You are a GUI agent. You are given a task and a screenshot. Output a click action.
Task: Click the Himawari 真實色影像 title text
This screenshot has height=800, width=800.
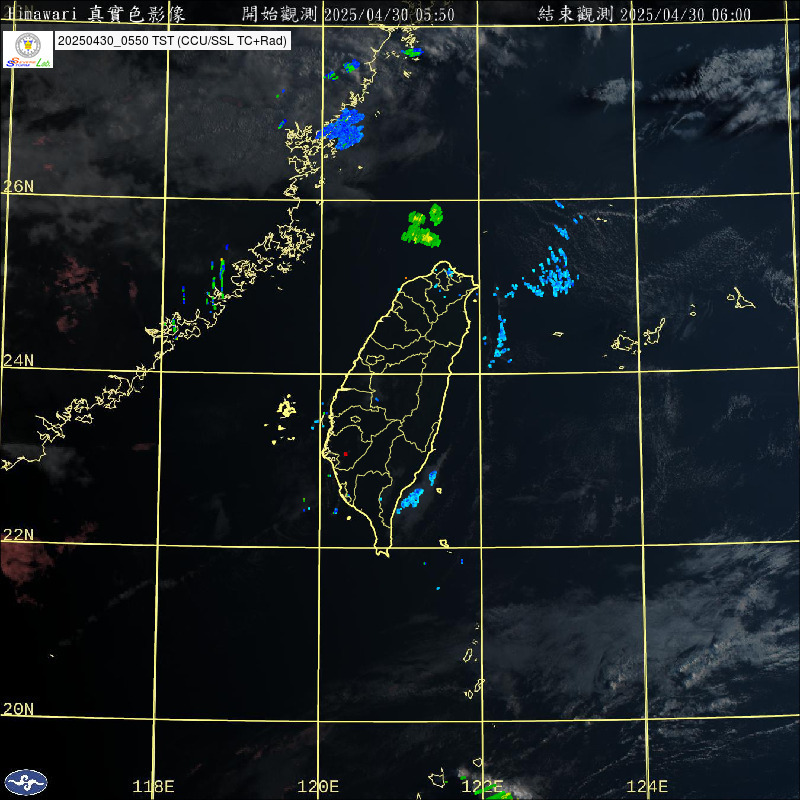(97, 14)
